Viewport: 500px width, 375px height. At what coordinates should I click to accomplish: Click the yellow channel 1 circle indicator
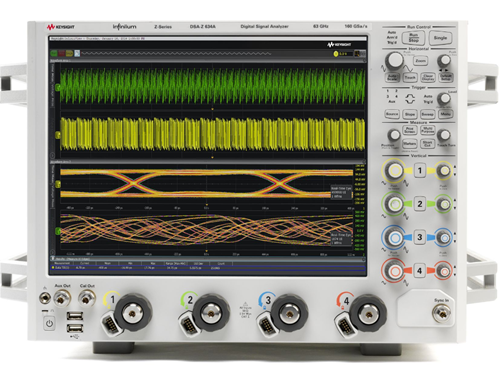(x=336, y=54)
